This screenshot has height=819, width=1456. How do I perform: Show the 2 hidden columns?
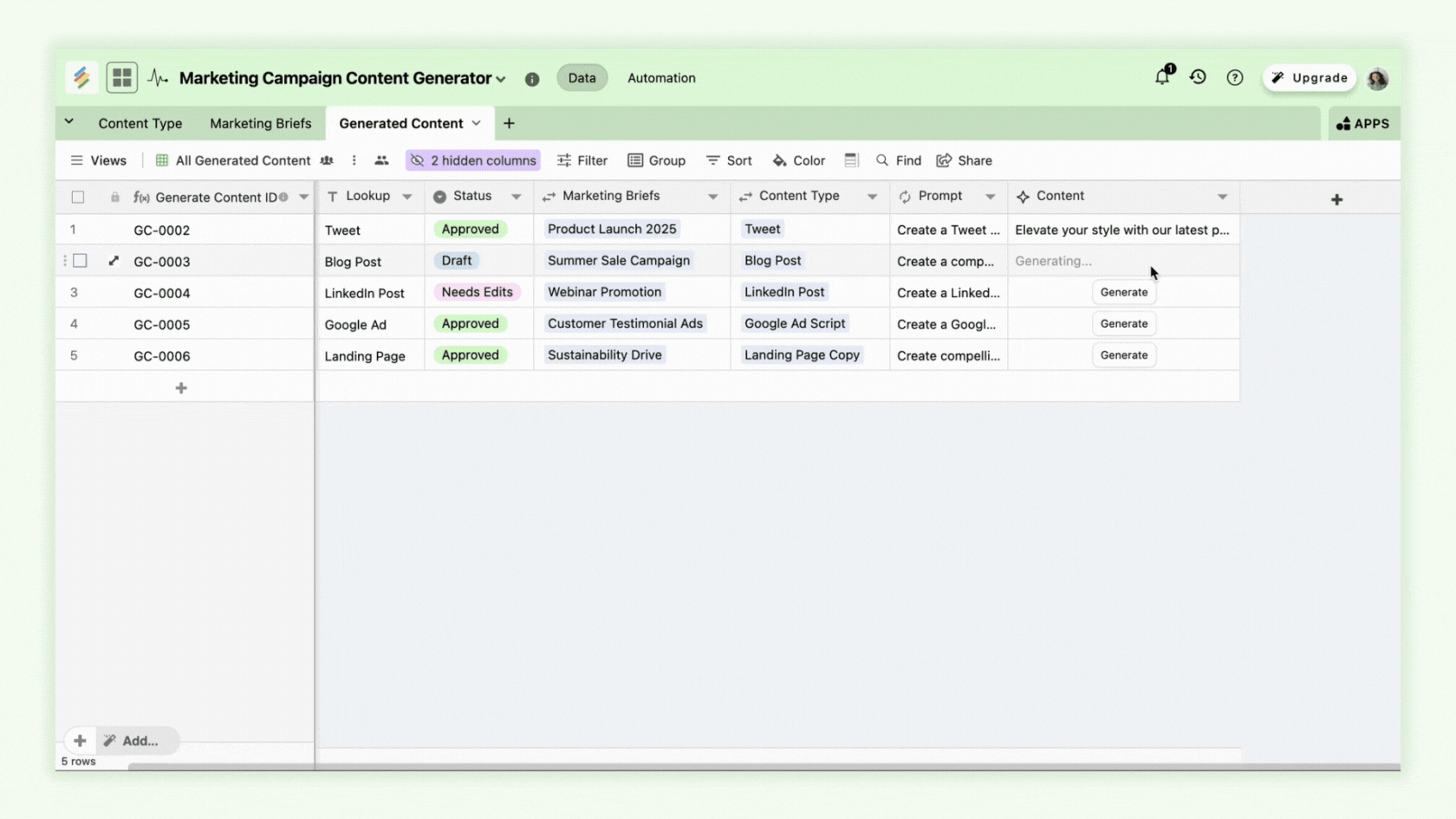[x=473, y=160]
